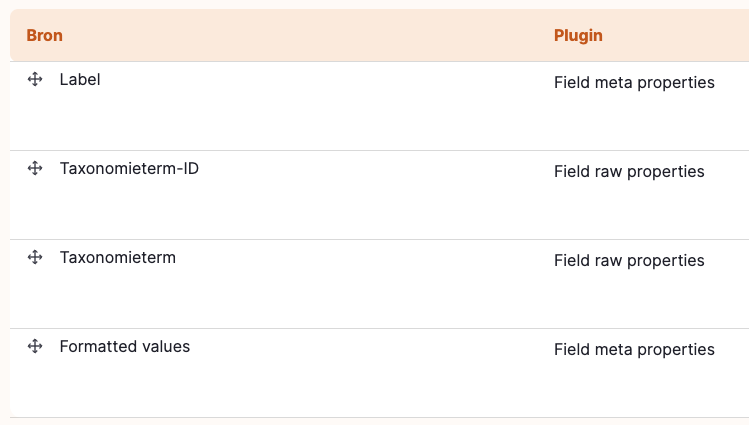The width and height of the screenshot is (749, 425).
Task: Click the Bron column header
Action: (x=44, y=35)
